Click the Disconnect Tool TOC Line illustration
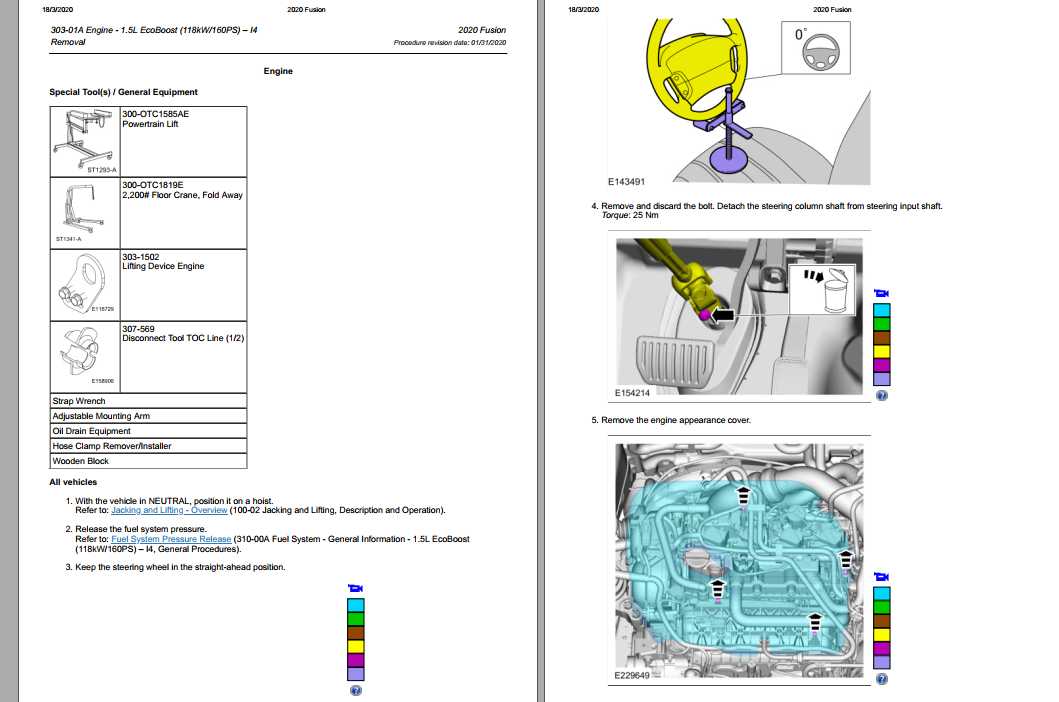Image resolution: width=1059 pixels, height=702 pixels. (x=85, y=356)
